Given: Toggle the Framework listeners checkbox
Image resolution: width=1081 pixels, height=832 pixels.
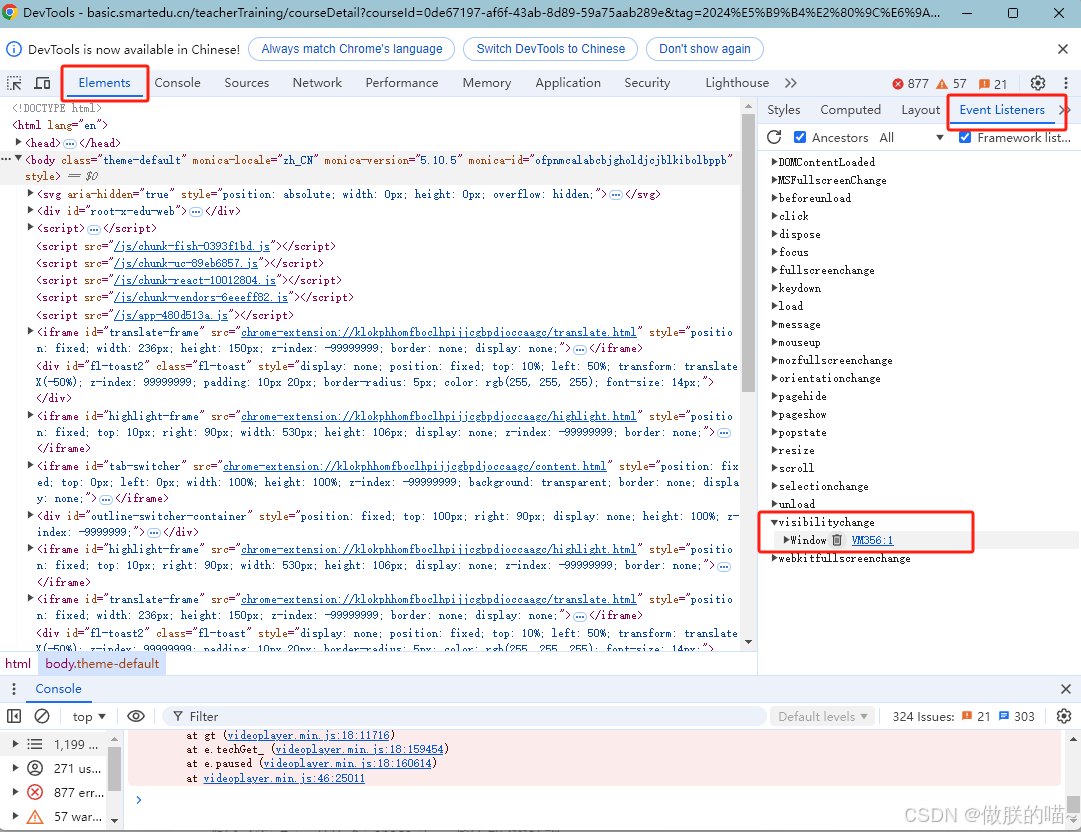Looking at the screenshot, I should (965, 137).
